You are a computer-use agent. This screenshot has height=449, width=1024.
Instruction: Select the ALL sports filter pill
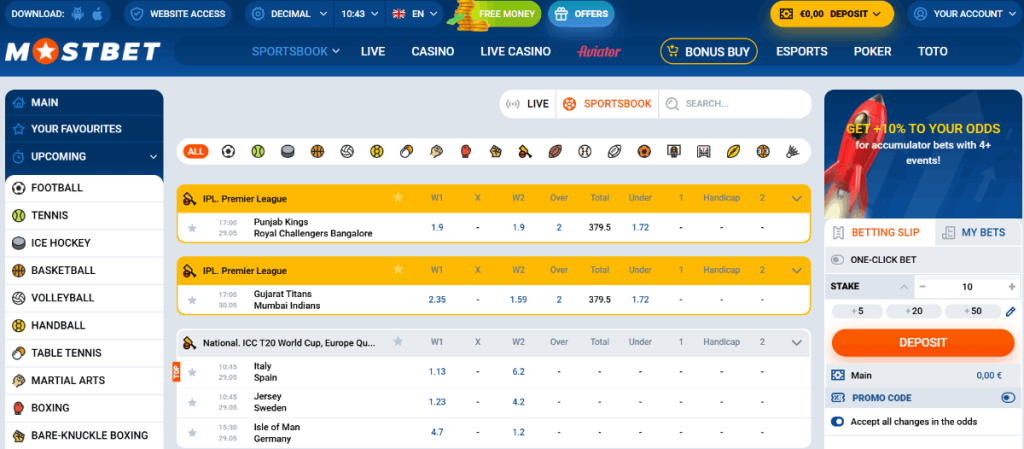click(x=195, y=151)
